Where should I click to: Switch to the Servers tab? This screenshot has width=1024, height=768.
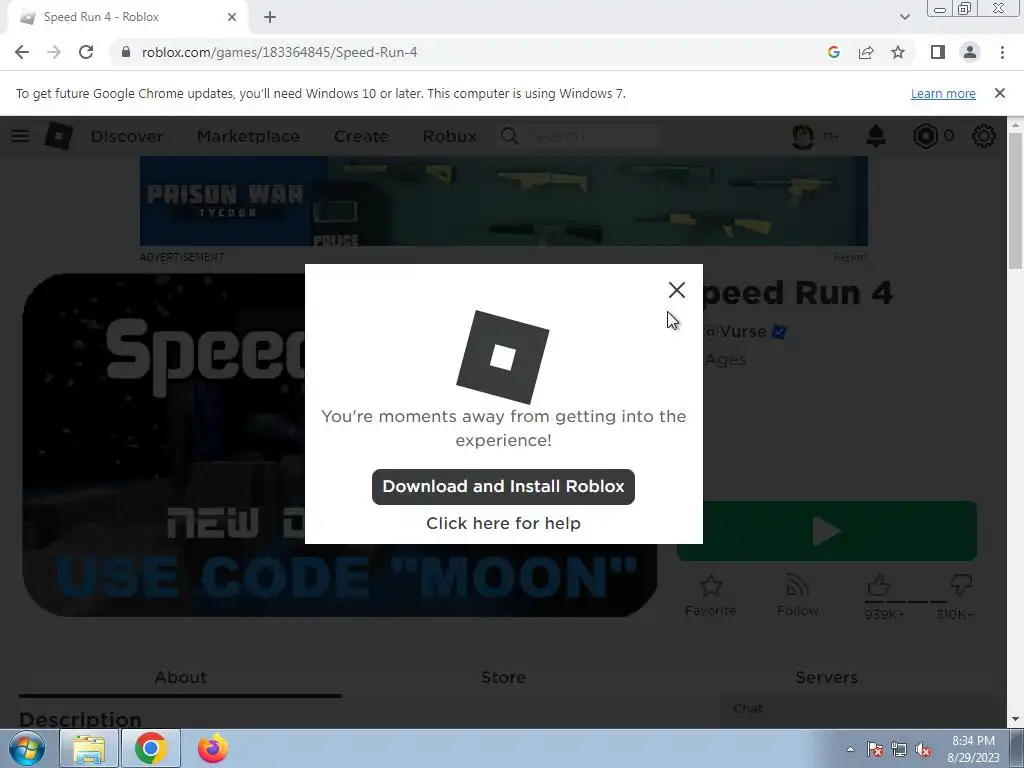click(826, 677)
